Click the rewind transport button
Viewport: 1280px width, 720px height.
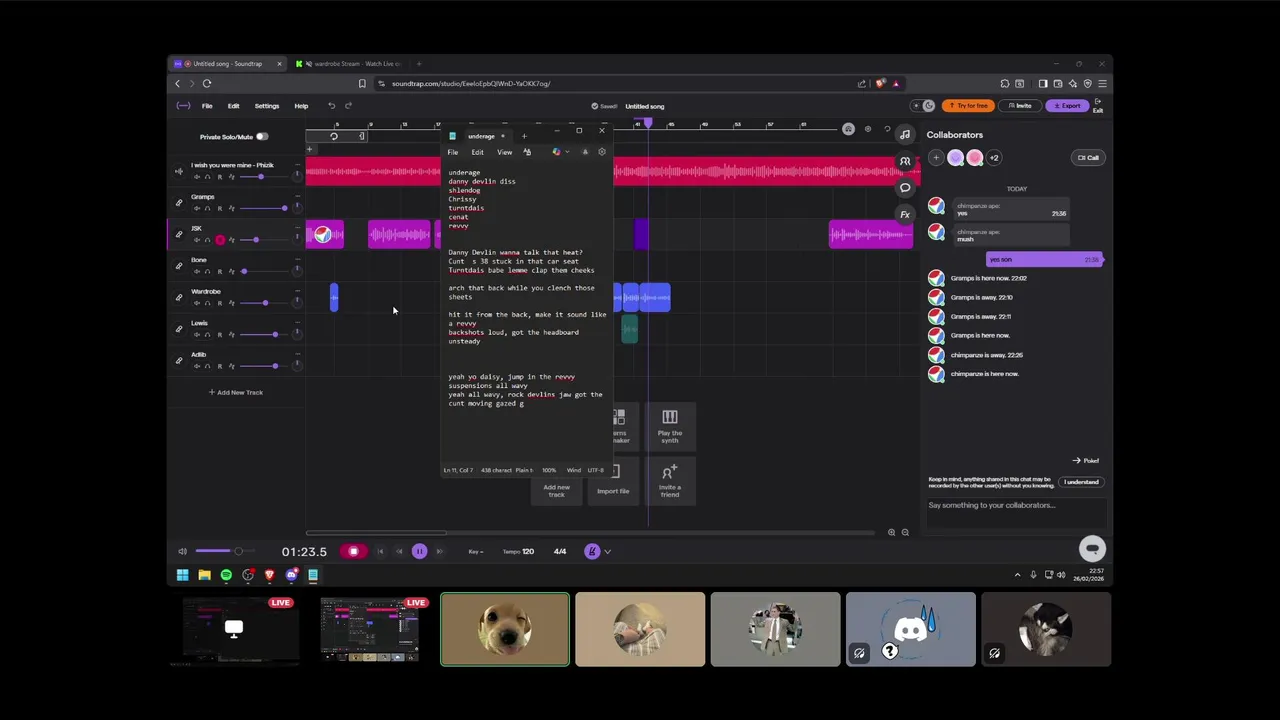point(399,551)
